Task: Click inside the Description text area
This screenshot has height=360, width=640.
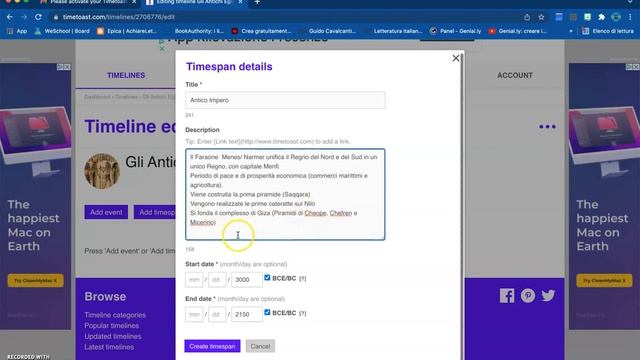Action: click(x=285, y=194)
